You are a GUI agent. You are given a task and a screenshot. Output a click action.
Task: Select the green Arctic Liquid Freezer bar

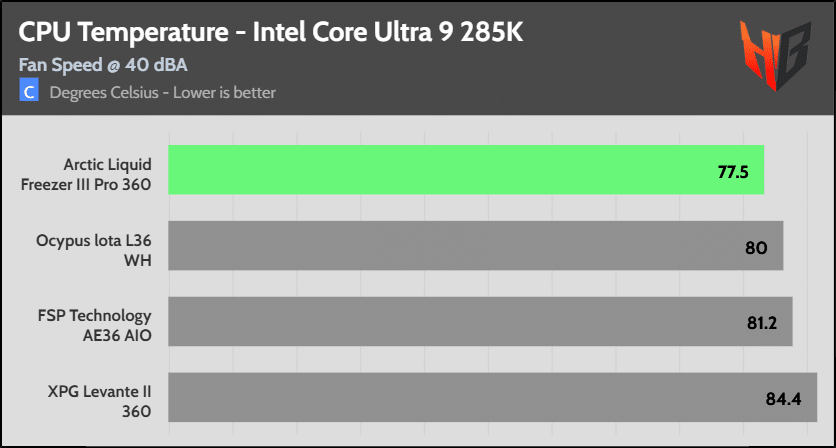point(467,170)
